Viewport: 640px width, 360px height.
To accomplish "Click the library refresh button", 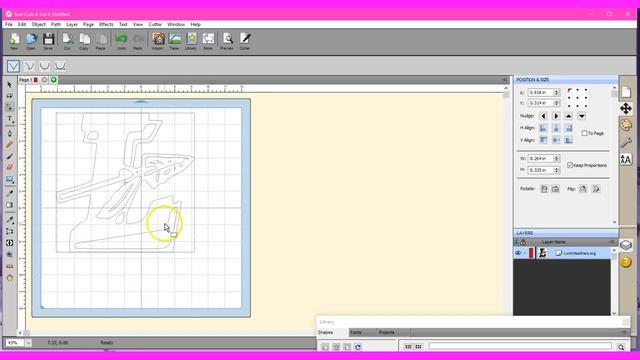I will (358, 347).
